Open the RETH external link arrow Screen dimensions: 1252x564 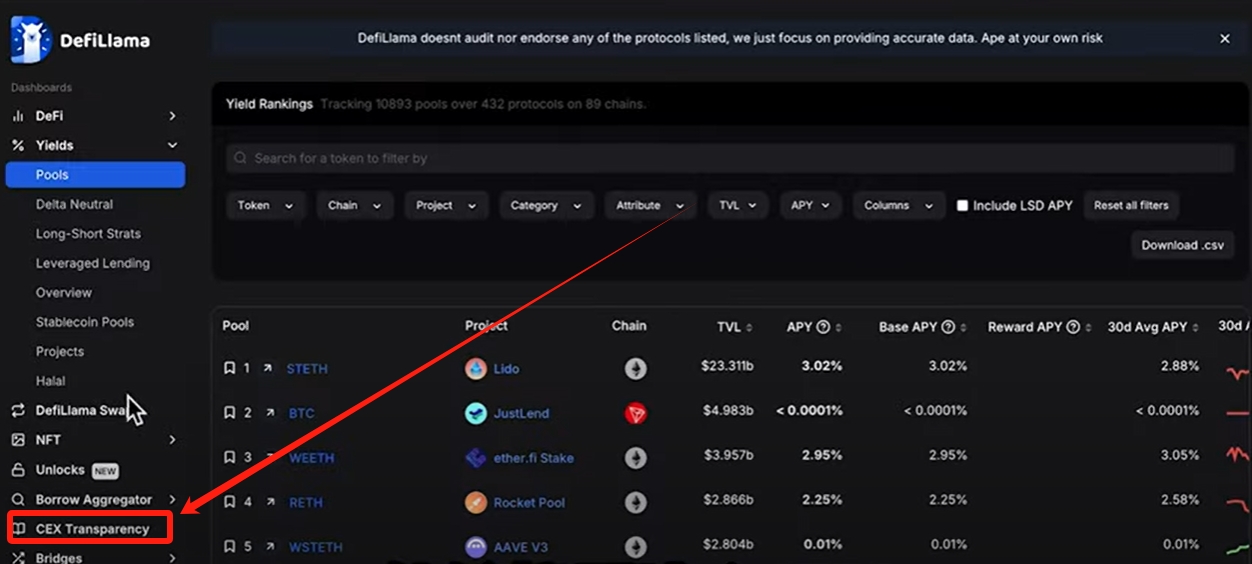click(268, 502)
